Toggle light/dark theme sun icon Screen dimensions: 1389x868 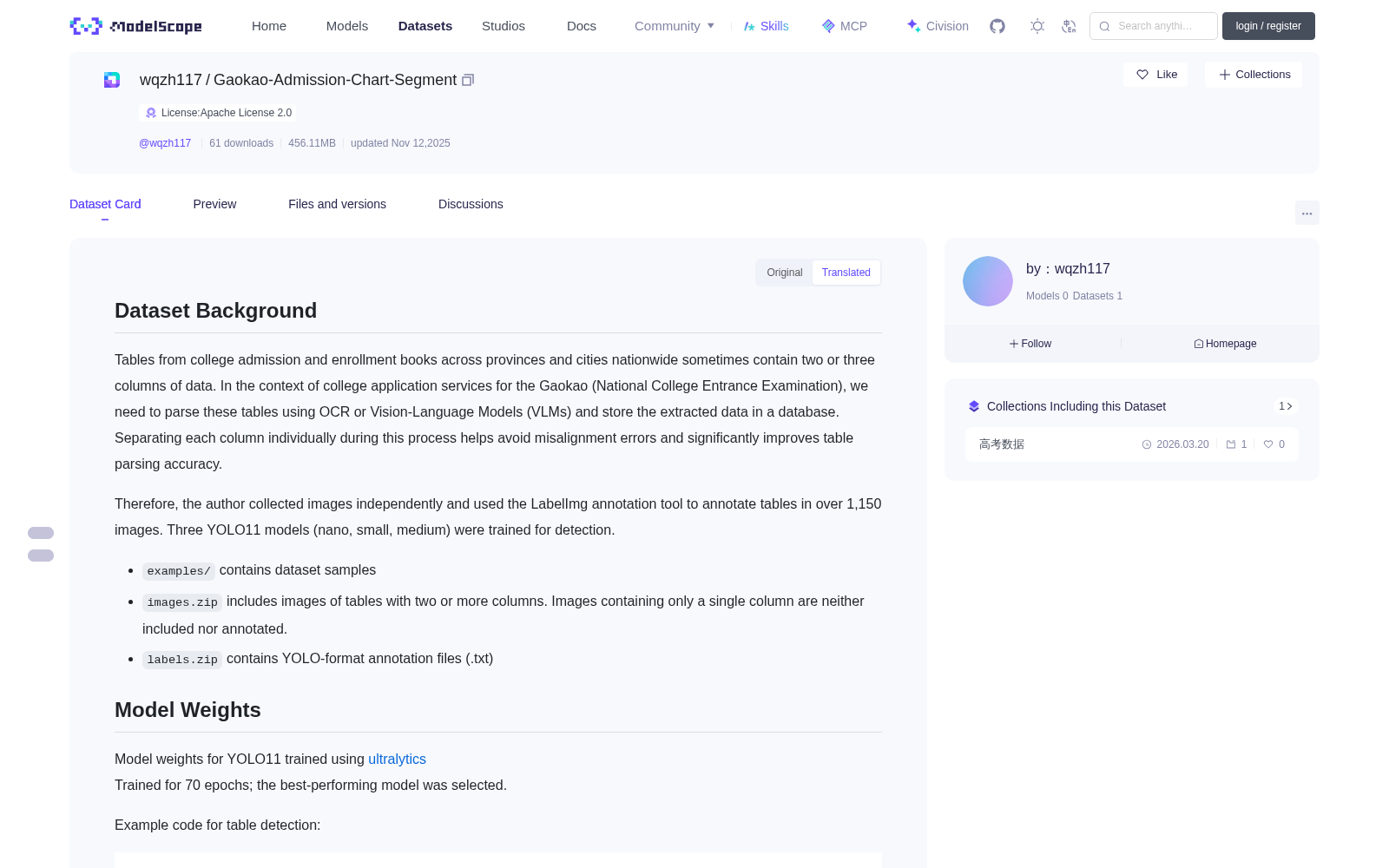coord(1037,26)
